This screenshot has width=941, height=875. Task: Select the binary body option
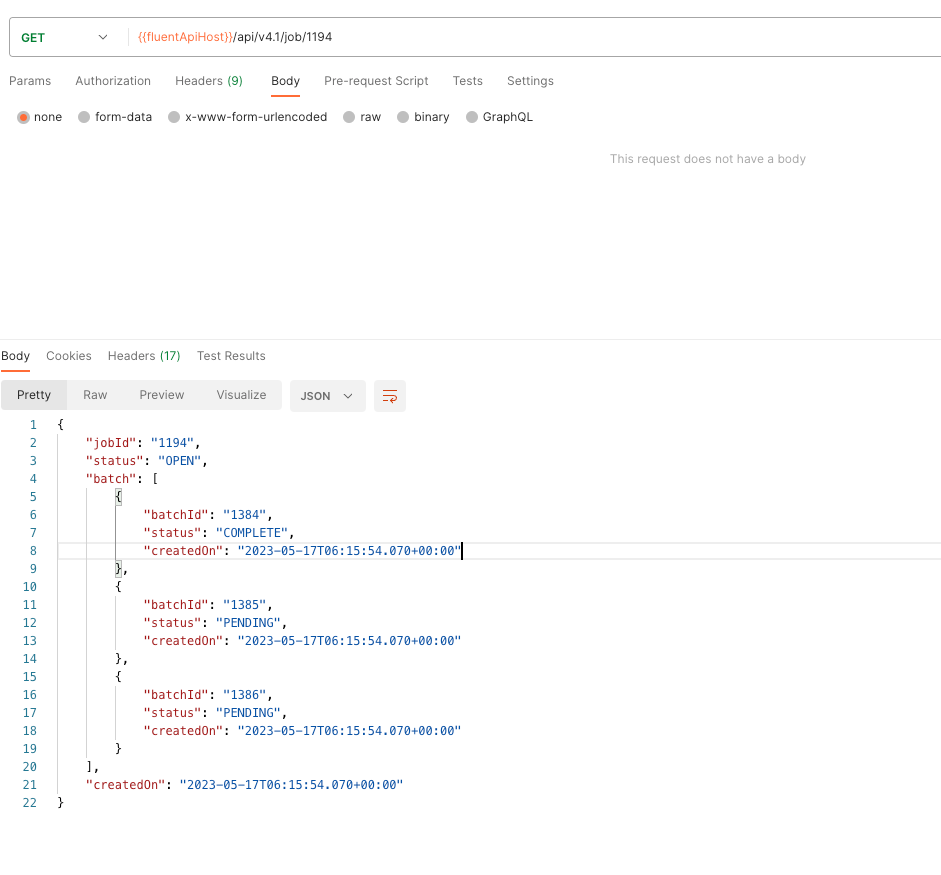point(403,117)
